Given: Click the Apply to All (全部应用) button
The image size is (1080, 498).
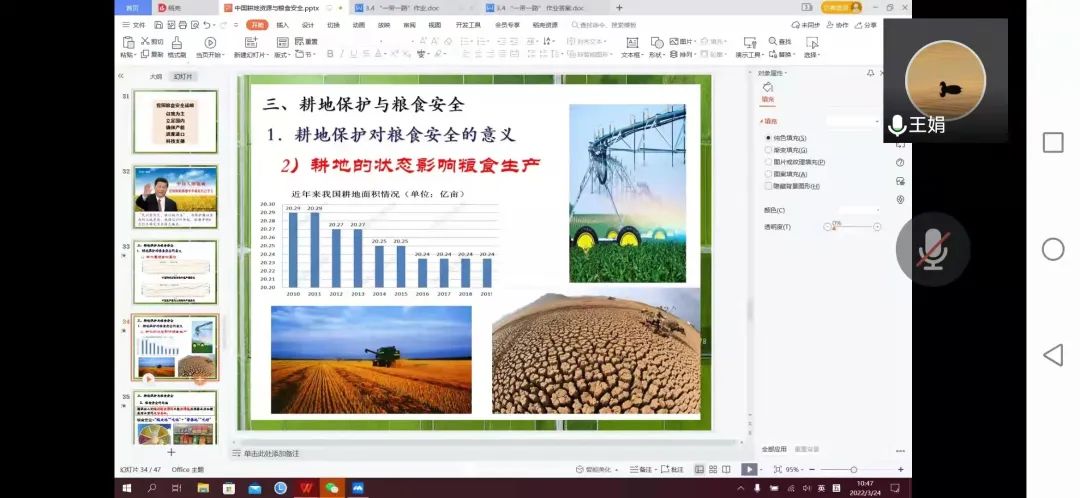Looking at the screenshot, I should 774,449.
